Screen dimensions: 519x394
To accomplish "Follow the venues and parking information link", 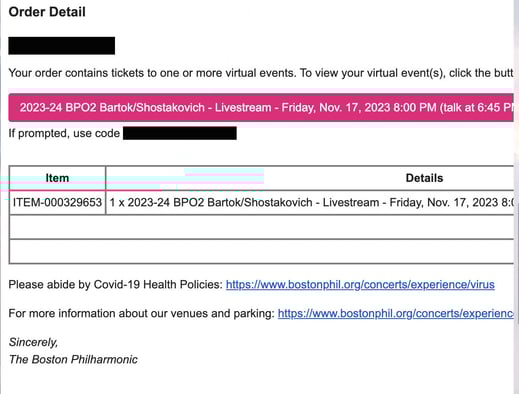I will coord(396,314).
